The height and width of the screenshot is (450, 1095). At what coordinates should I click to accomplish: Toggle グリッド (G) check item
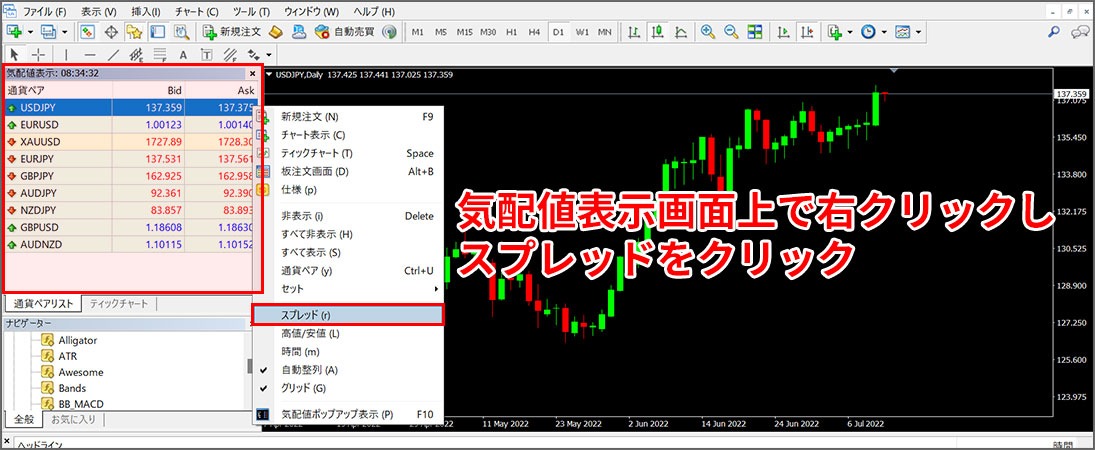[x=348, y=388]
